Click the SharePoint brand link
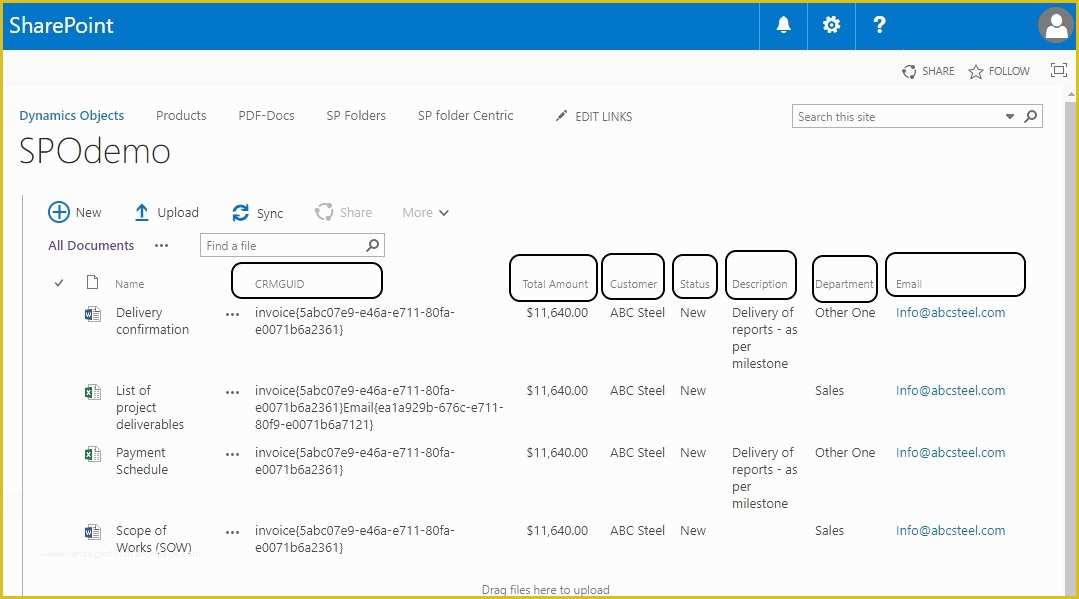The width and height of the screenshot is (1079, 599). tap(61, 25)
